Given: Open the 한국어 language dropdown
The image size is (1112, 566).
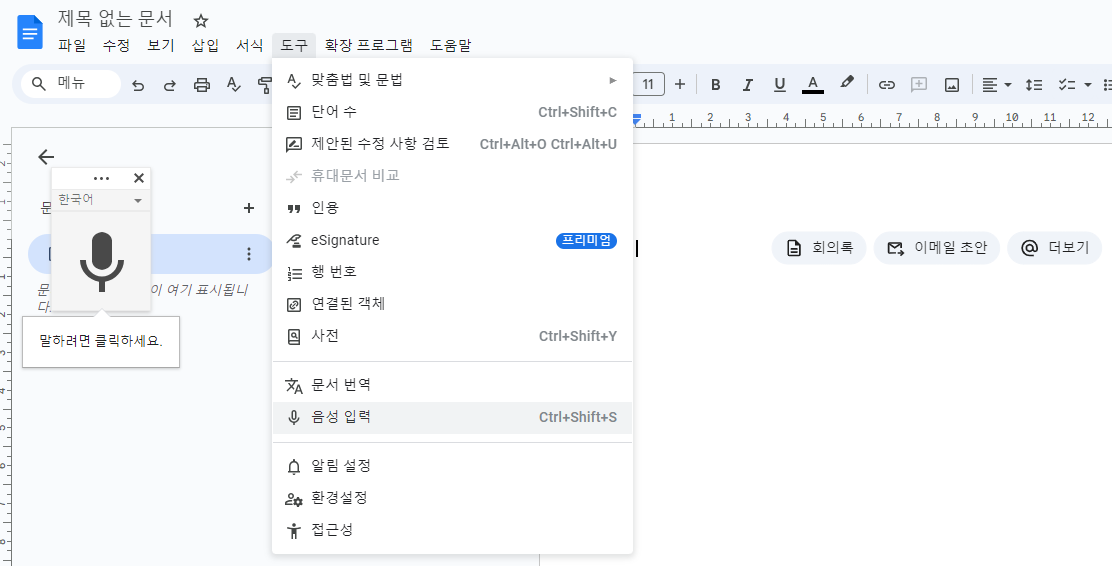Looking at the screenshot, I should click(x=101, y=200).
